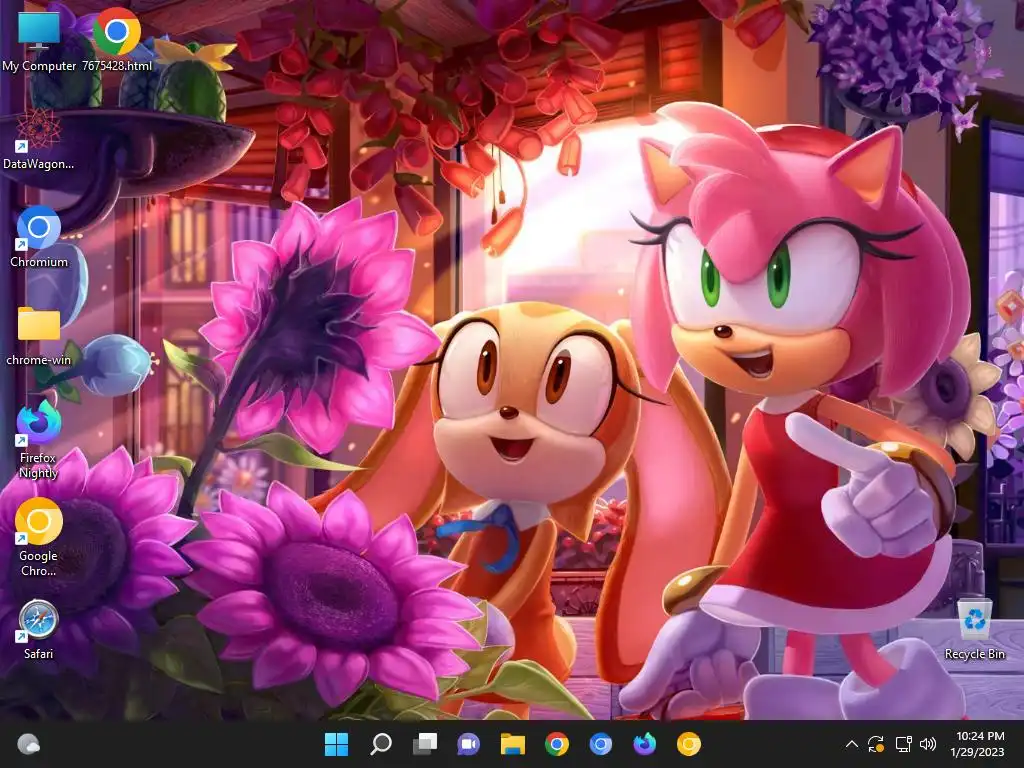Select the Firefox Nightly desktop shortcut
Image resolution: width=1024 pixels, height=768 pixels.
click(39, 440)
